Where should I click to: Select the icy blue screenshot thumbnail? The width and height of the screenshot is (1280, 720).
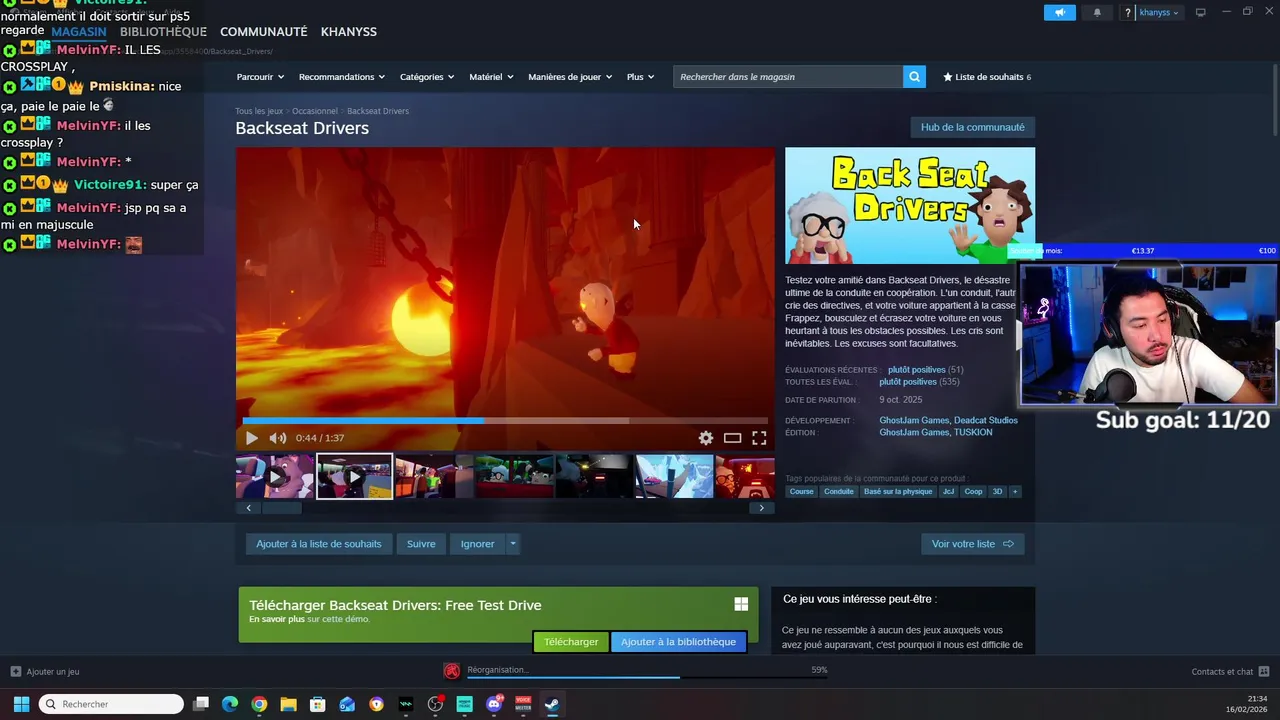pos(674,477)
